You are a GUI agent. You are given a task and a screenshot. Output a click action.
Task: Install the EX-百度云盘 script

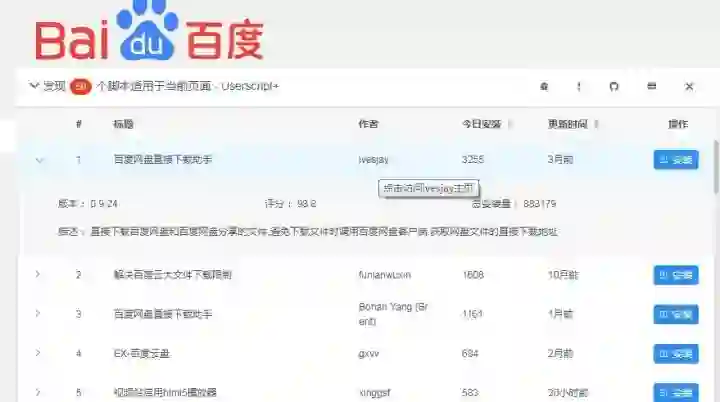pyautogui.click(x=676, y=354)
